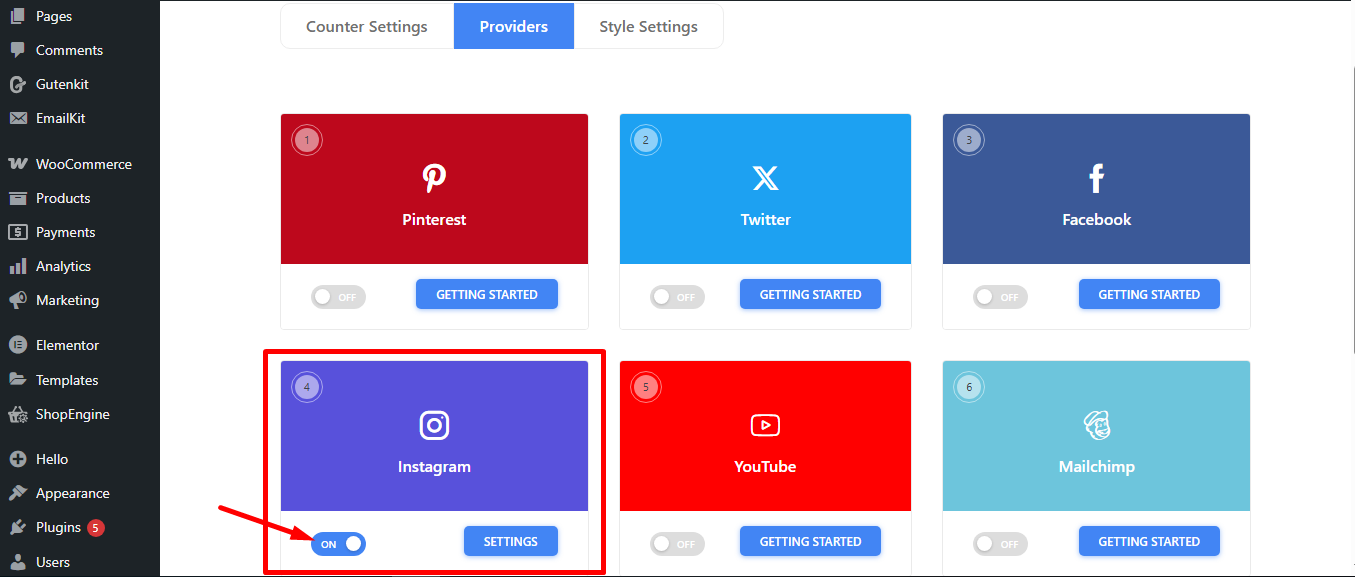This screenshot has height=577, width=1355.
Task: Switch on the YouTube provider toggle
Action: click(677, 544)
